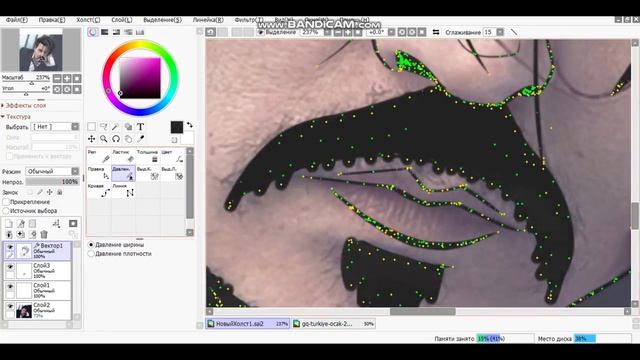
Task: Select the Eyedropper tool
Action: pos(140,139)
